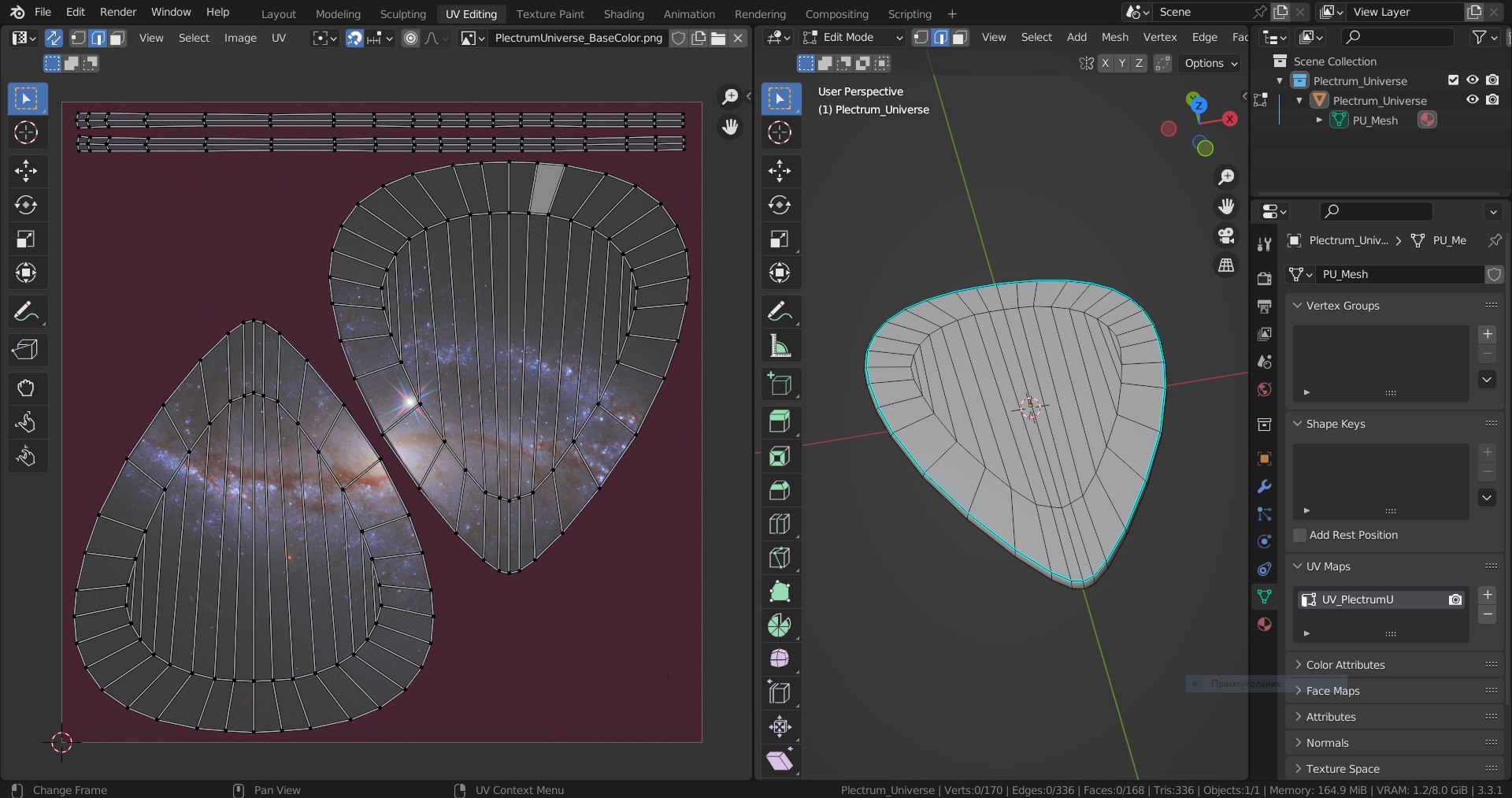Select the Shear tool
The width and height of the screenshot is (1512, 798).
[780, 760]
